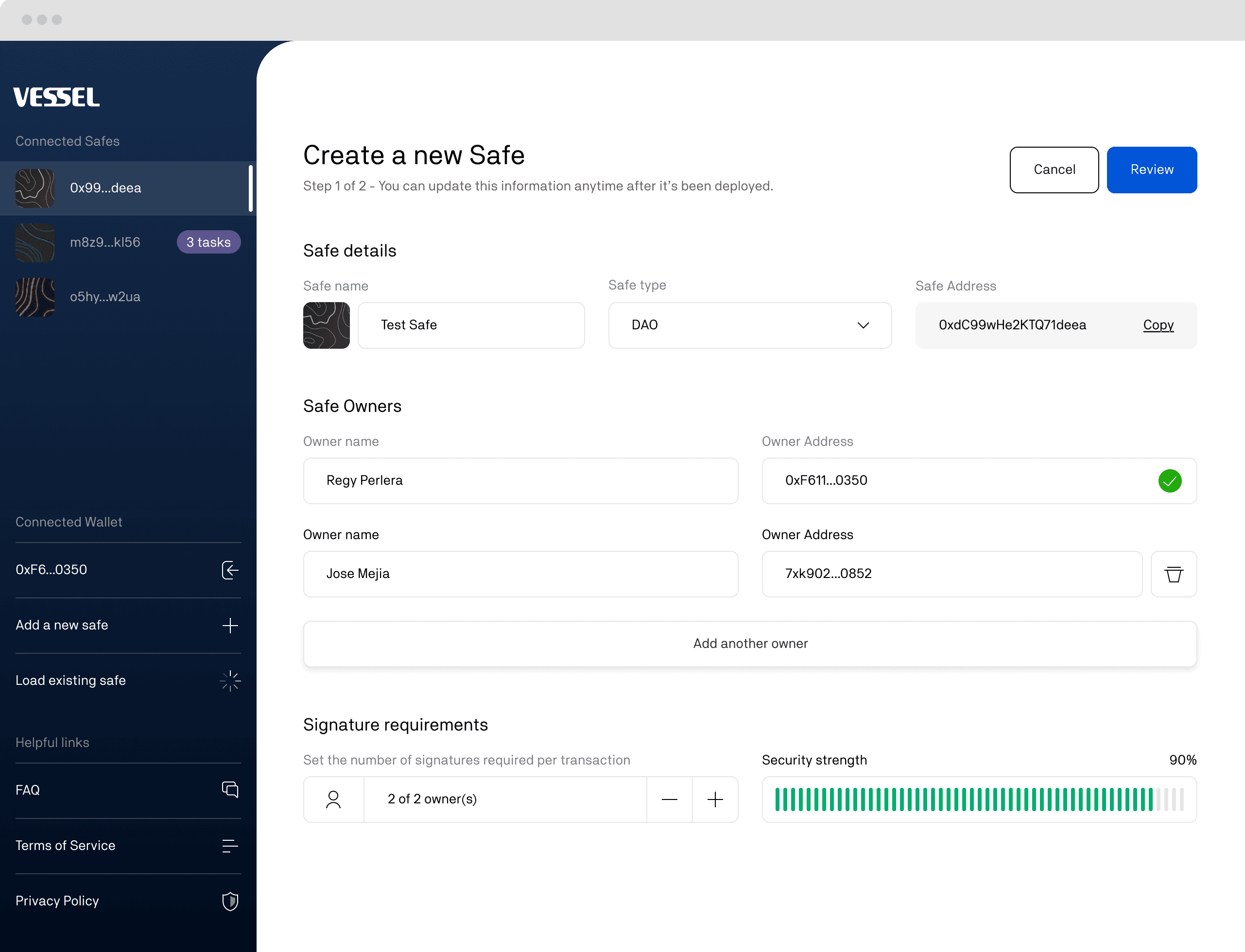Delete Jose Mejia using the trash icon
This screenshot has height=952, width=1245.
pos(1174,574)
